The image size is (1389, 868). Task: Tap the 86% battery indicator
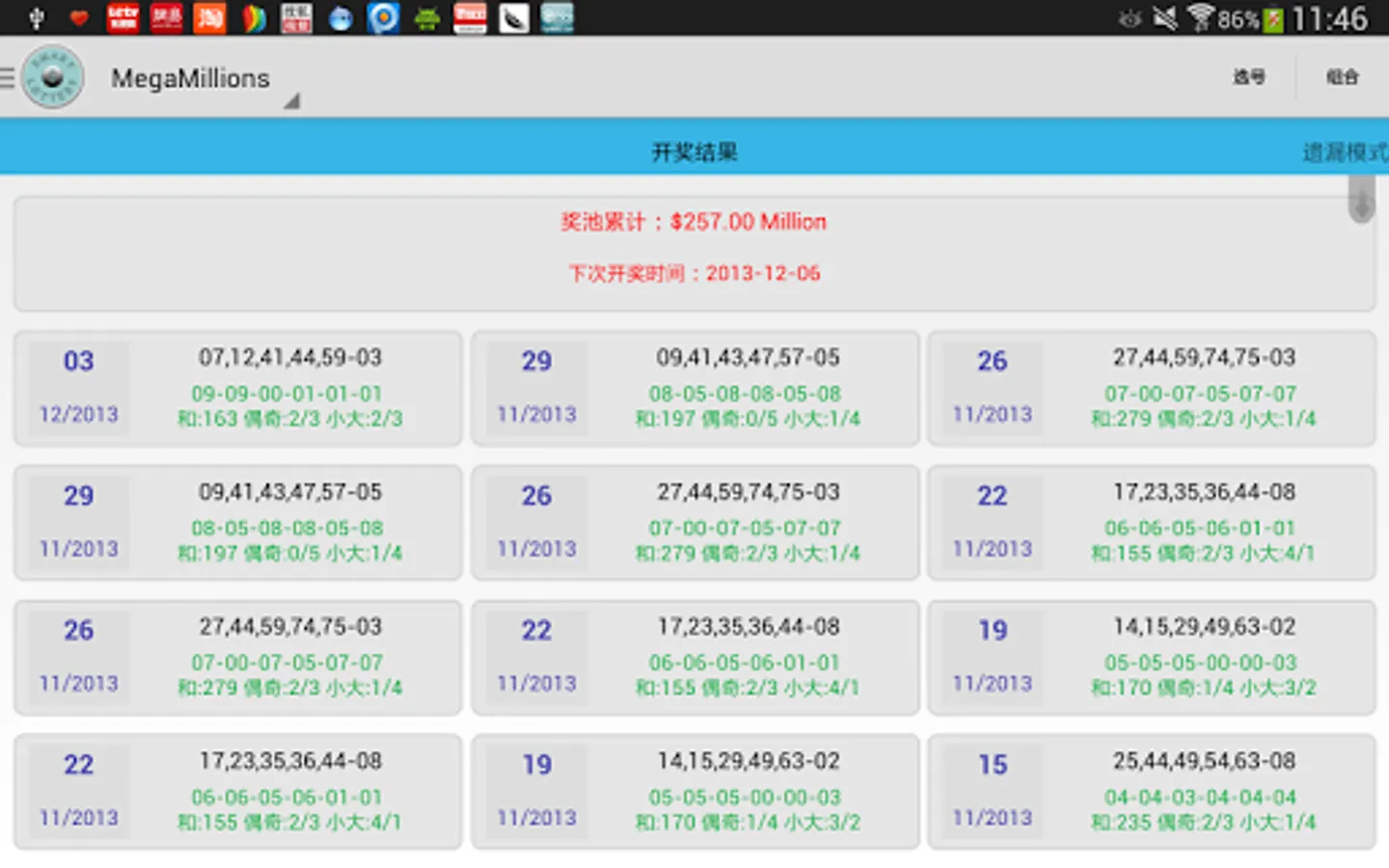pyautogui.click(x=1250, y=19)
